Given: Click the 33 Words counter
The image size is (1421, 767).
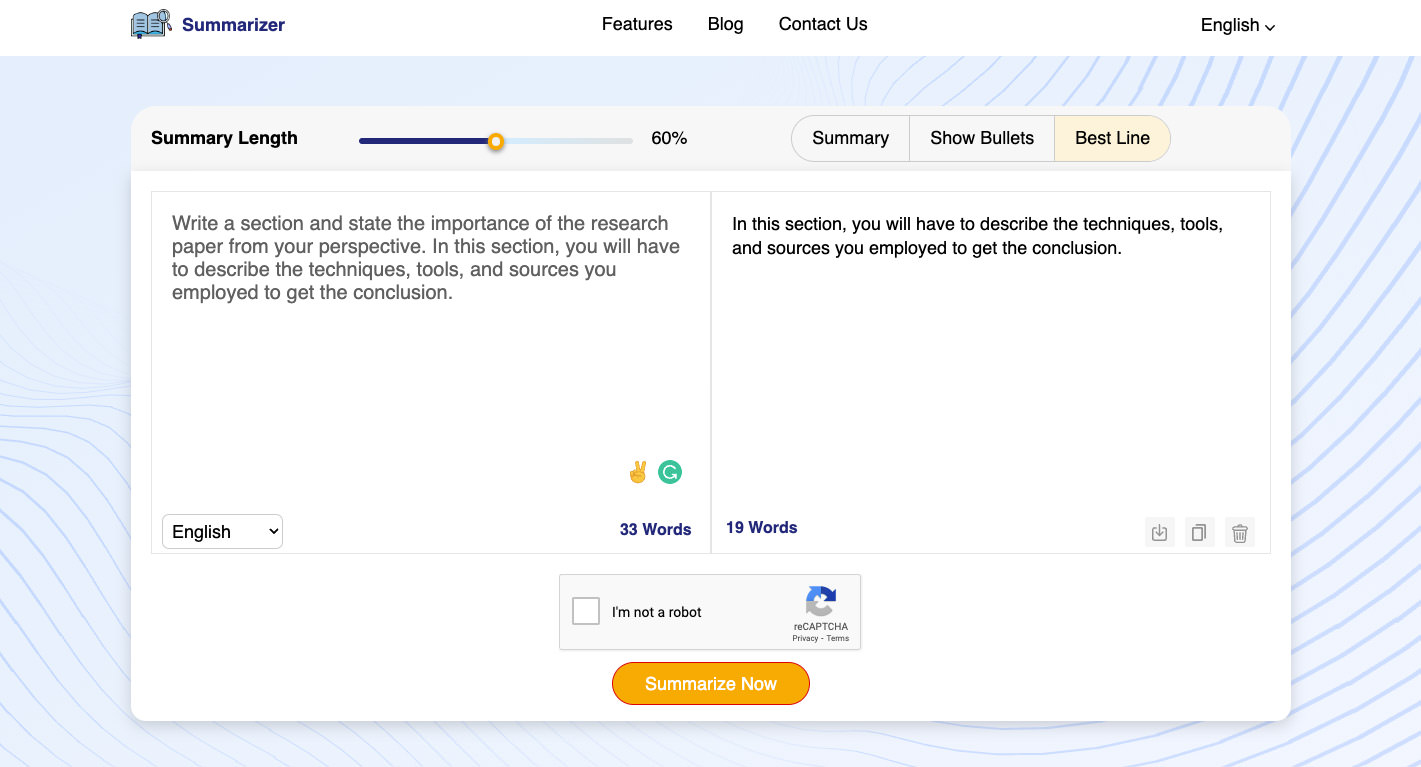Looking at the screenshot, I should tap(655, 530).
